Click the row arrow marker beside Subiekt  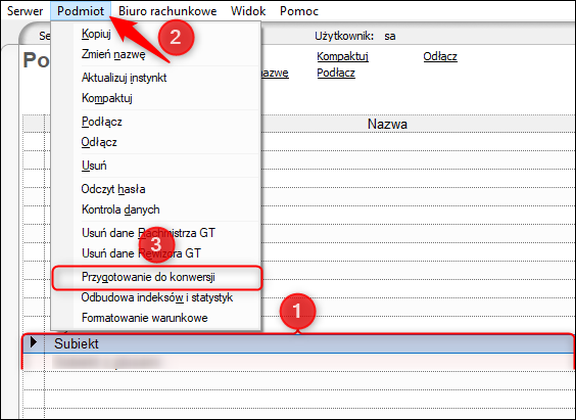(33, 342)
